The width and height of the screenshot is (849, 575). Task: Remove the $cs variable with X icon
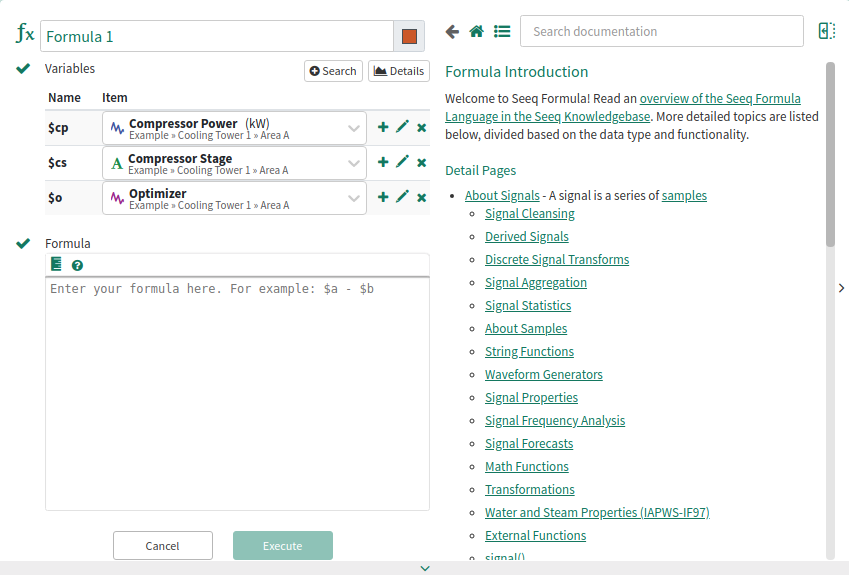click(x=421, y=163)
